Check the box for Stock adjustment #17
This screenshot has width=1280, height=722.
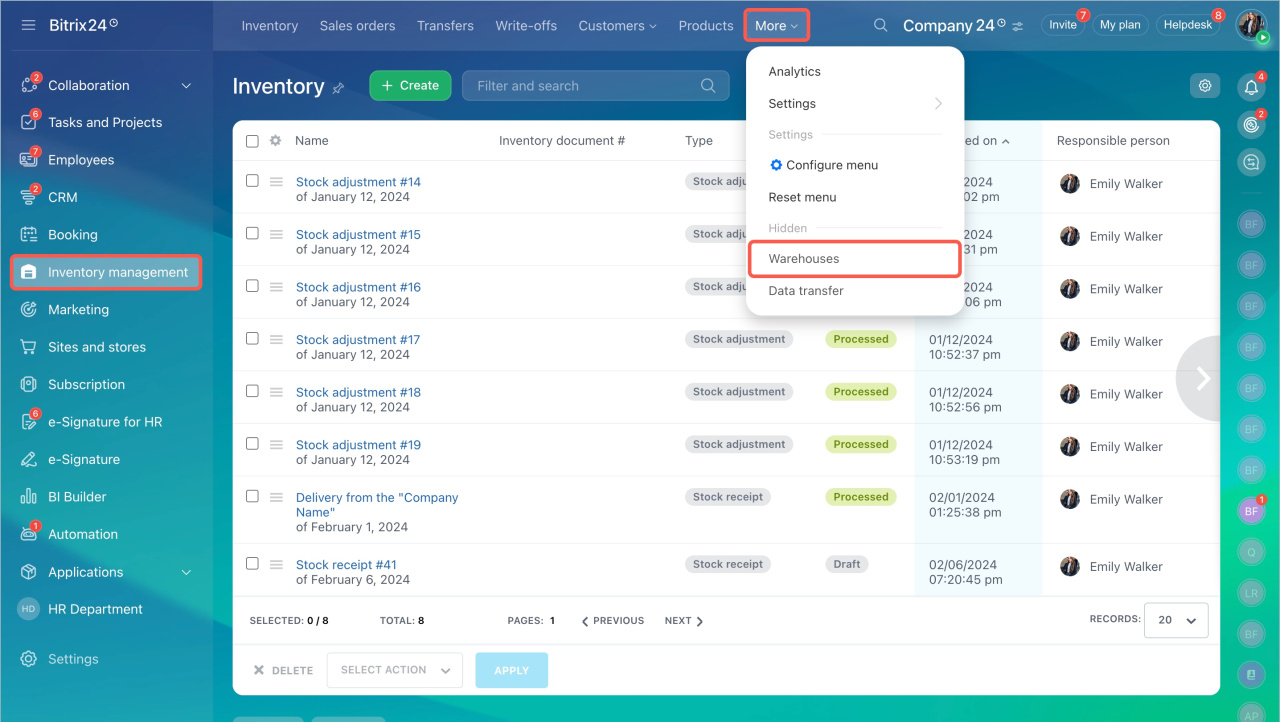pyautogui.click(x=252, y=338)
